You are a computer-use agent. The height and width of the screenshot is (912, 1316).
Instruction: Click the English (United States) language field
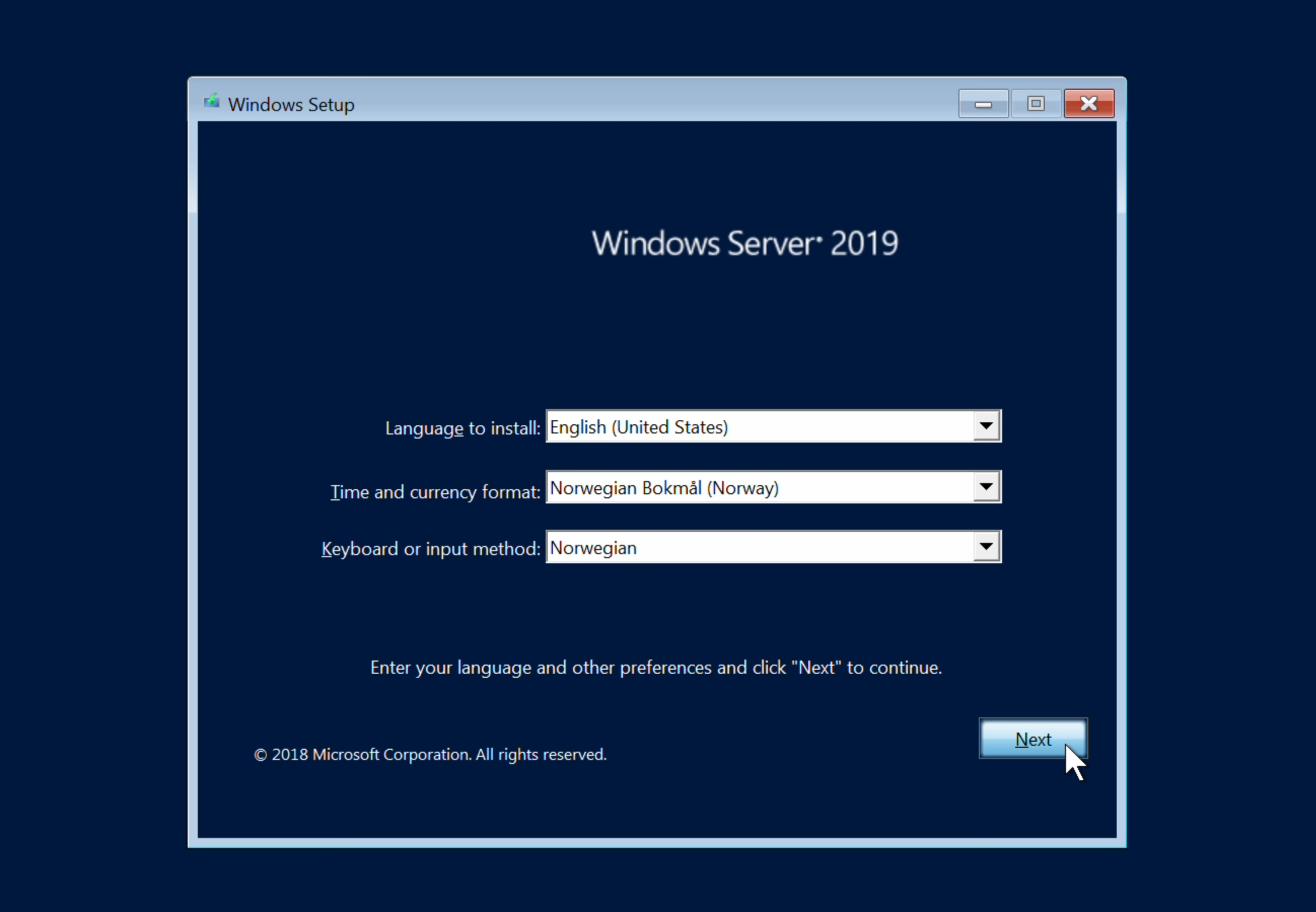773,426
